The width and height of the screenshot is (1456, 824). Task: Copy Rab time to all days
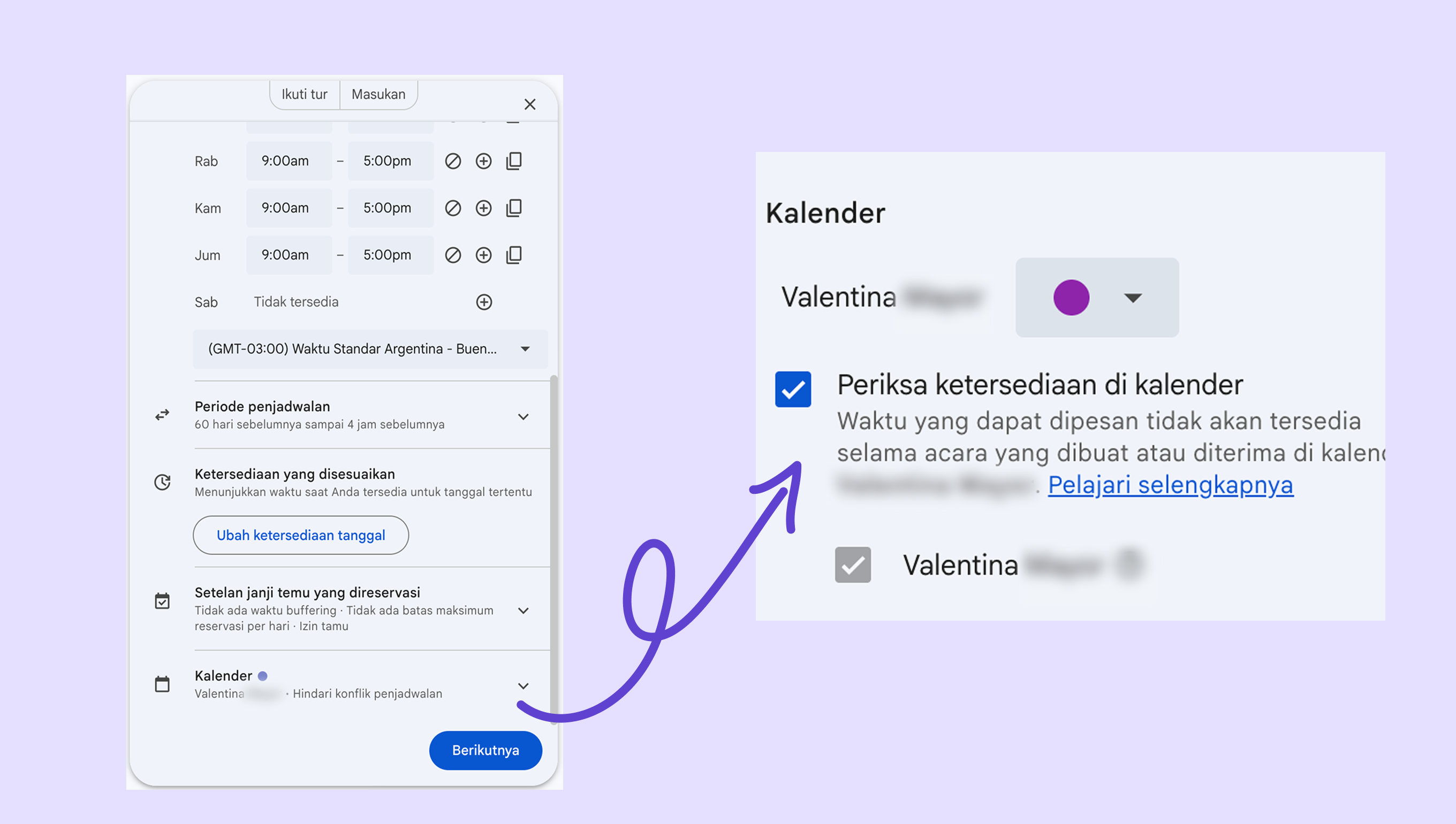coord(514,161)
